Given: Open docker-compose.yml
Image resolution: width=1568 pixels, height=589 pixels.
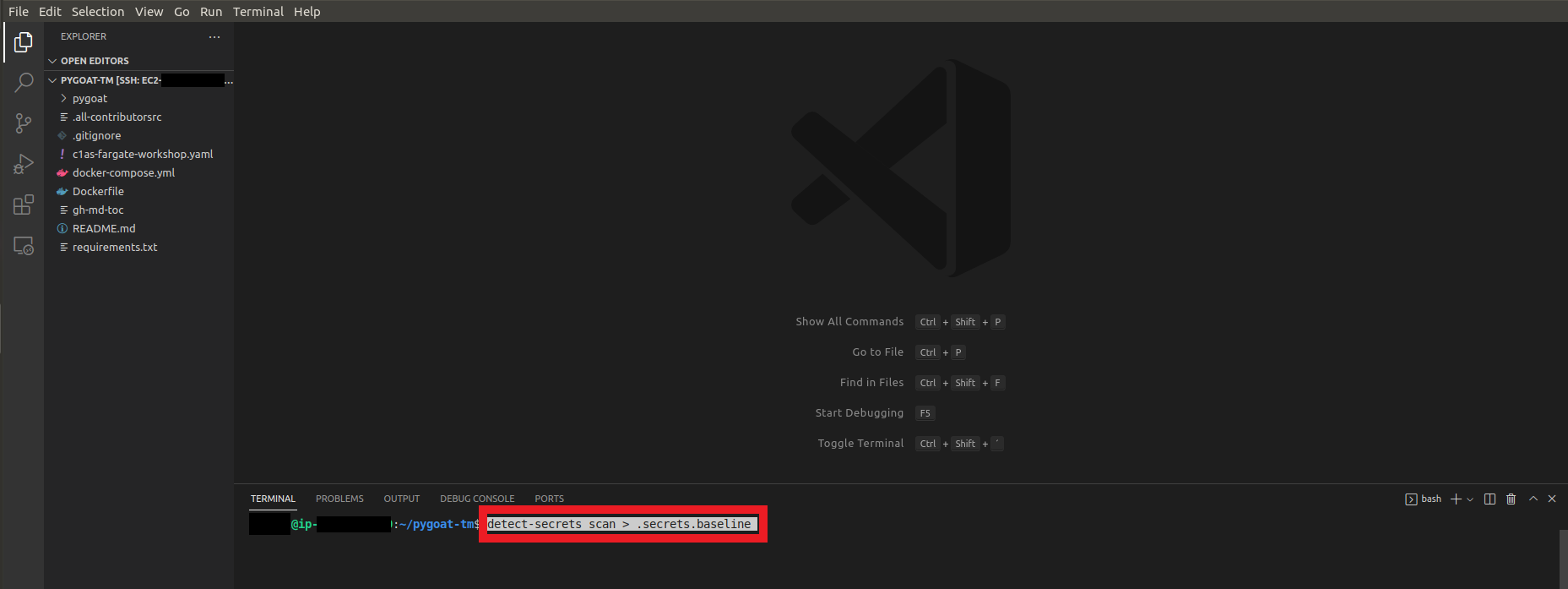Looking at the screenshot, I should pyautogui.click(x=138, y=173).
